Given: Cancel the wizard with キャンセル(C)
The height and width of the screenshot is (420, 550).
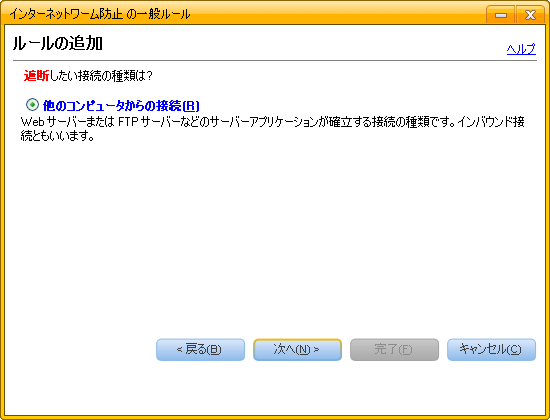Looking at the screenshot, I should [491, 349].
